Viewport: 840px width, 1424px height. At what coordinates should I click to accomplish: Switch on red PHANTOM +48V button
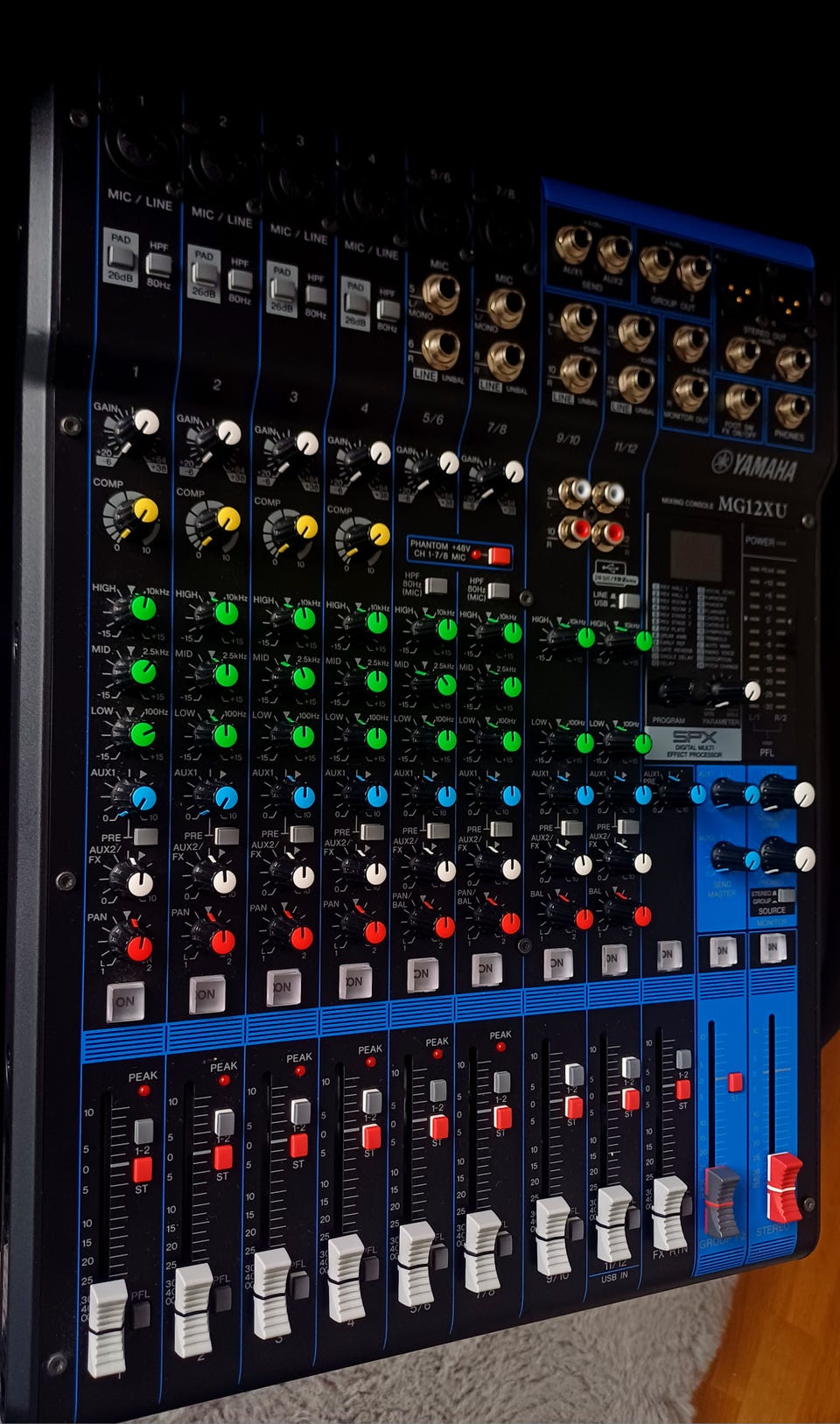499,556
